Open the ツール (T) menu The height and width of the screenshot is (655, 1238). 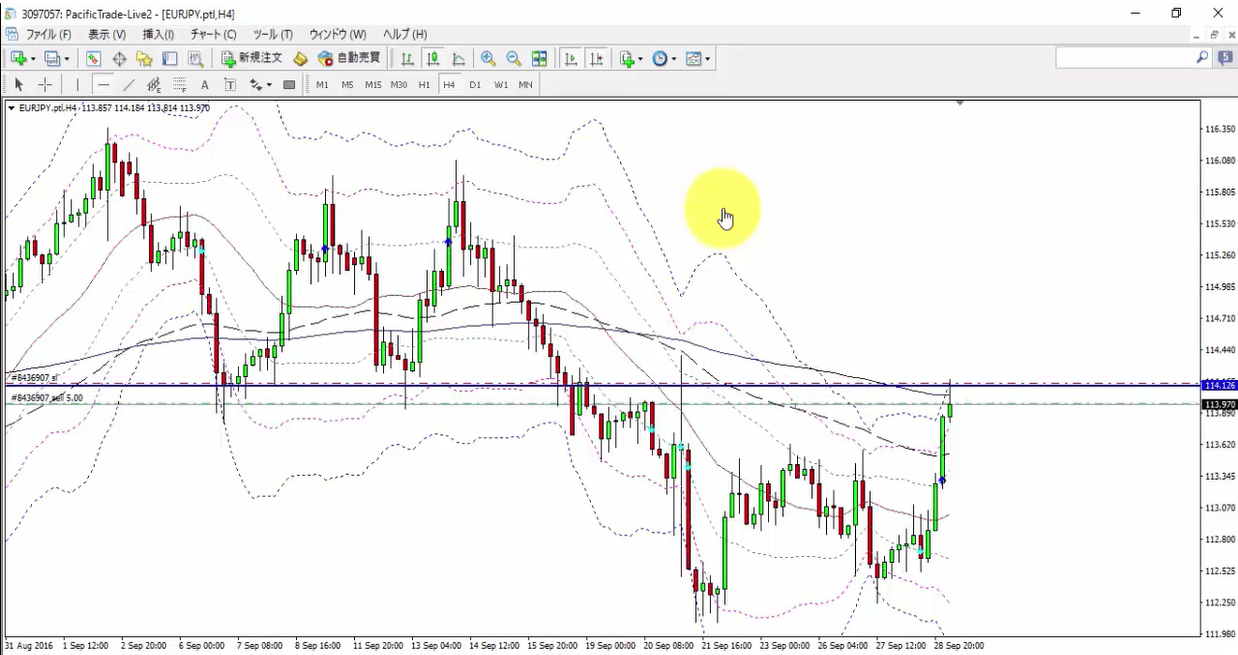pos(273,35)
